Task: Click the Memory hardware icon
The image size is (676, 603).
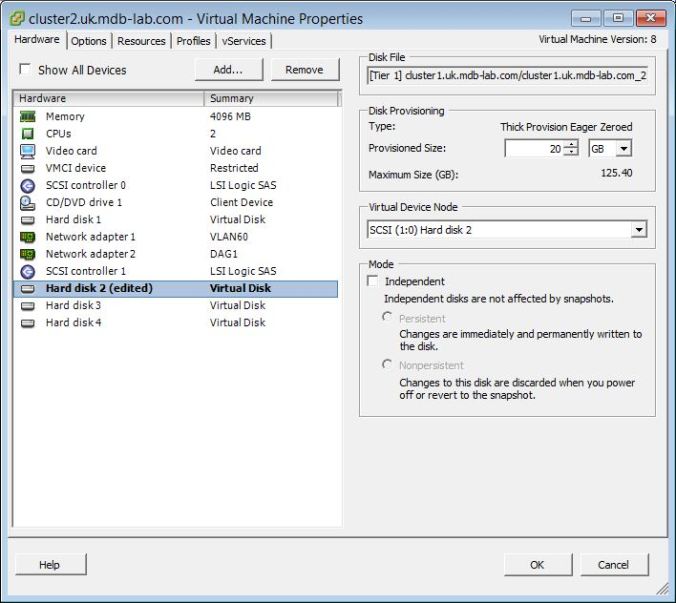Action: [27, 117]
